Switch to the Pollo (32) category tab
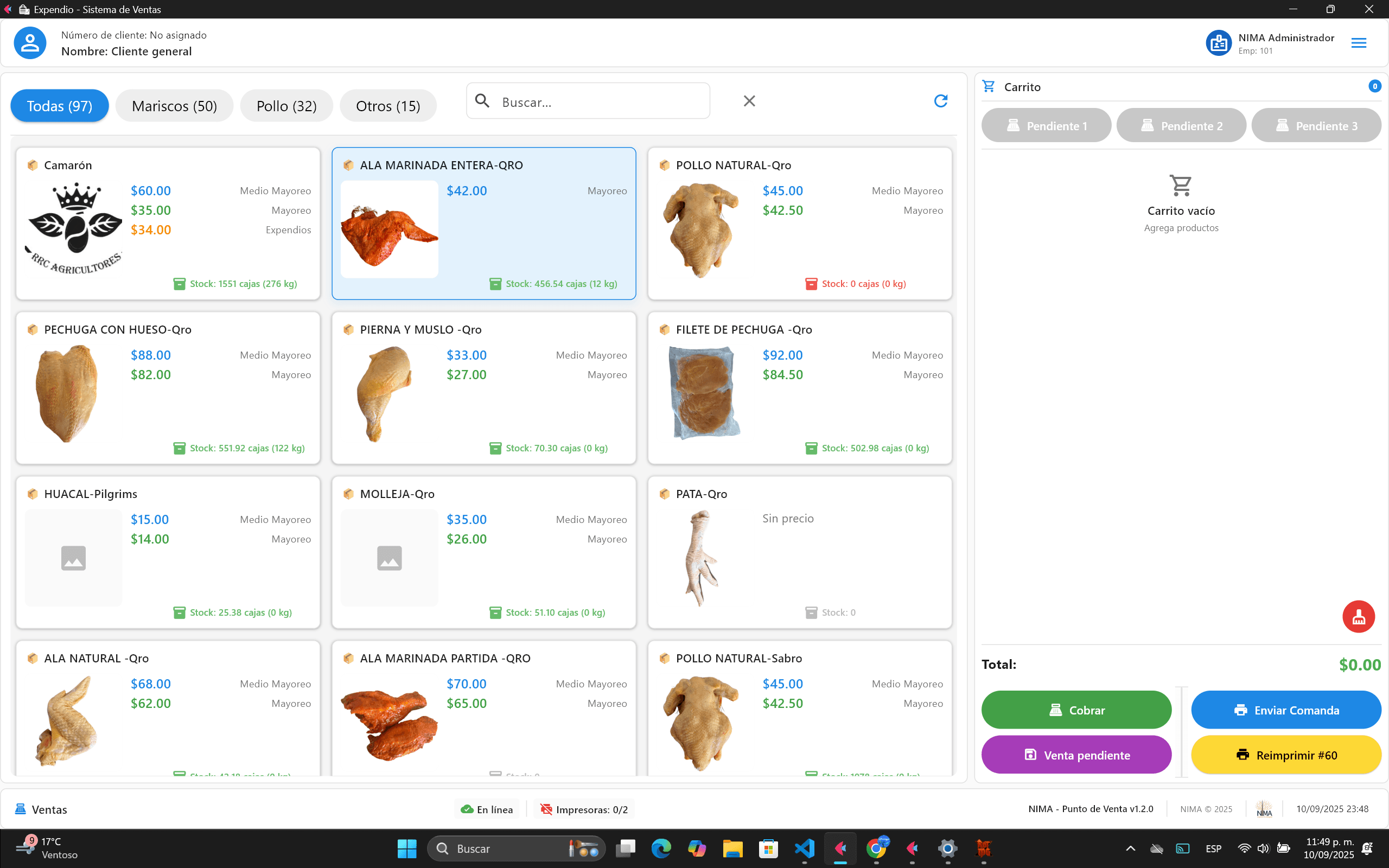Image resolution: width=1389 pixels, height=868 pixels. click(x=286, y=106)
